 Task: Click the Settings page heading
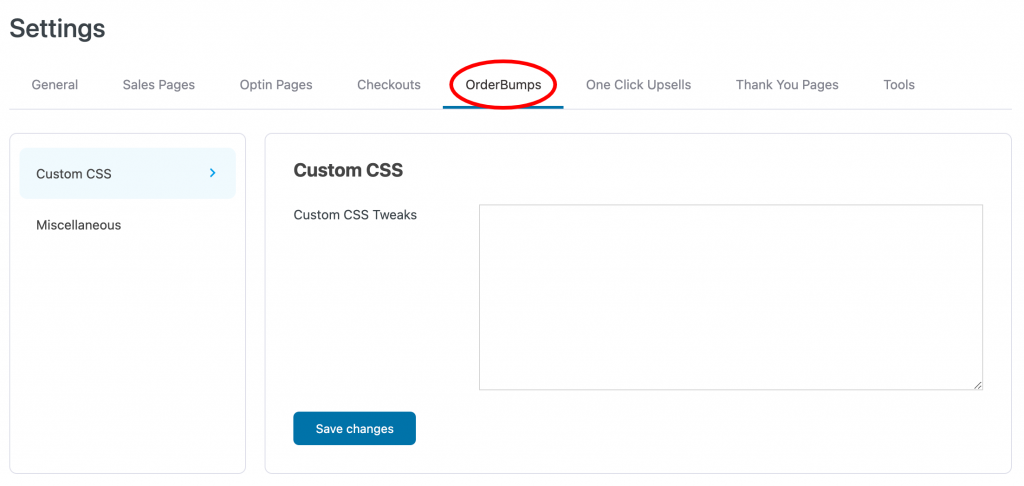[x=57, y=28]
